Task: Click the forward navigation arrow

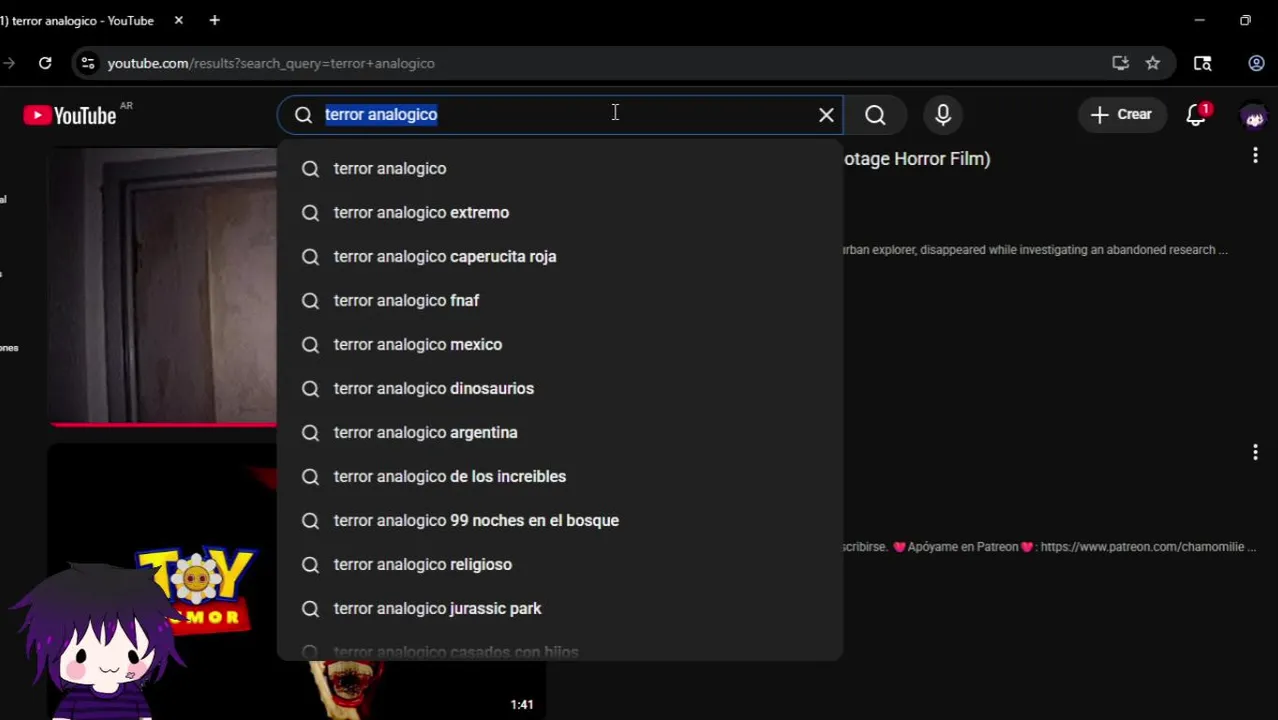Action: (x=9, y=63)
